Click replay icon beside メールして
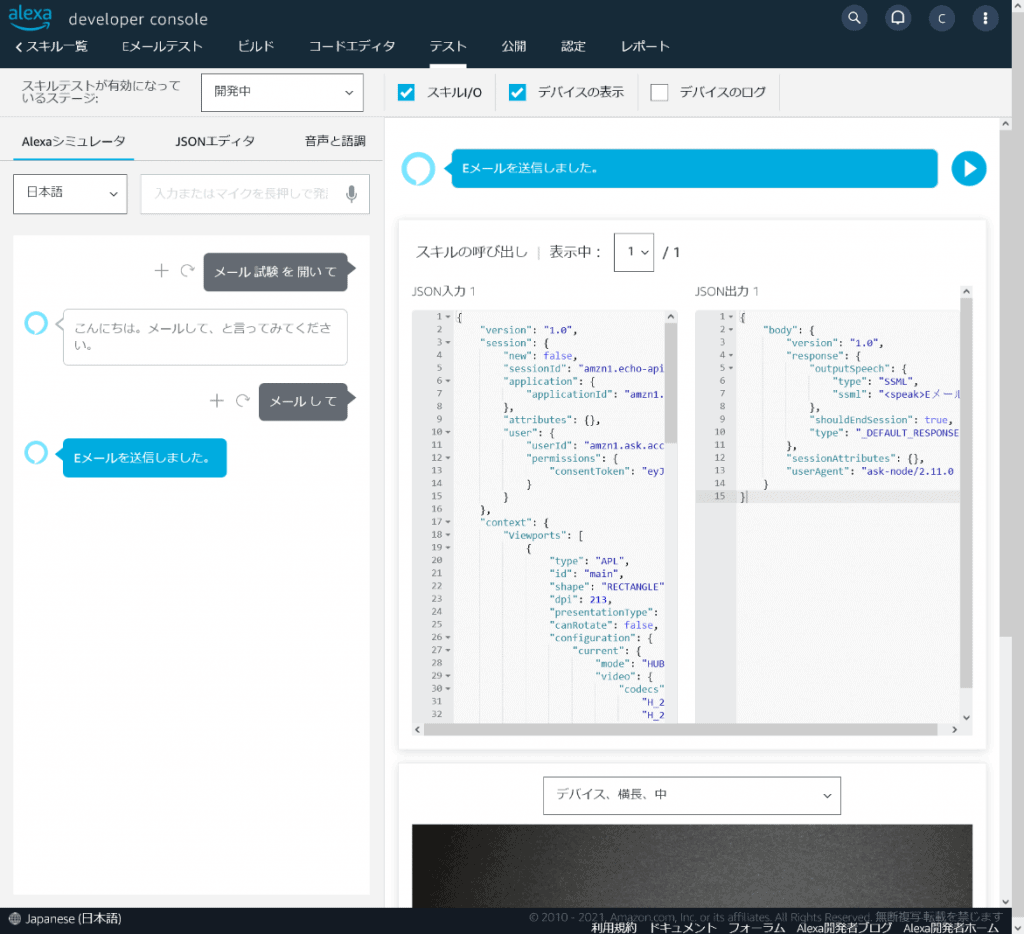1024x934 pixels. [243, 400]
